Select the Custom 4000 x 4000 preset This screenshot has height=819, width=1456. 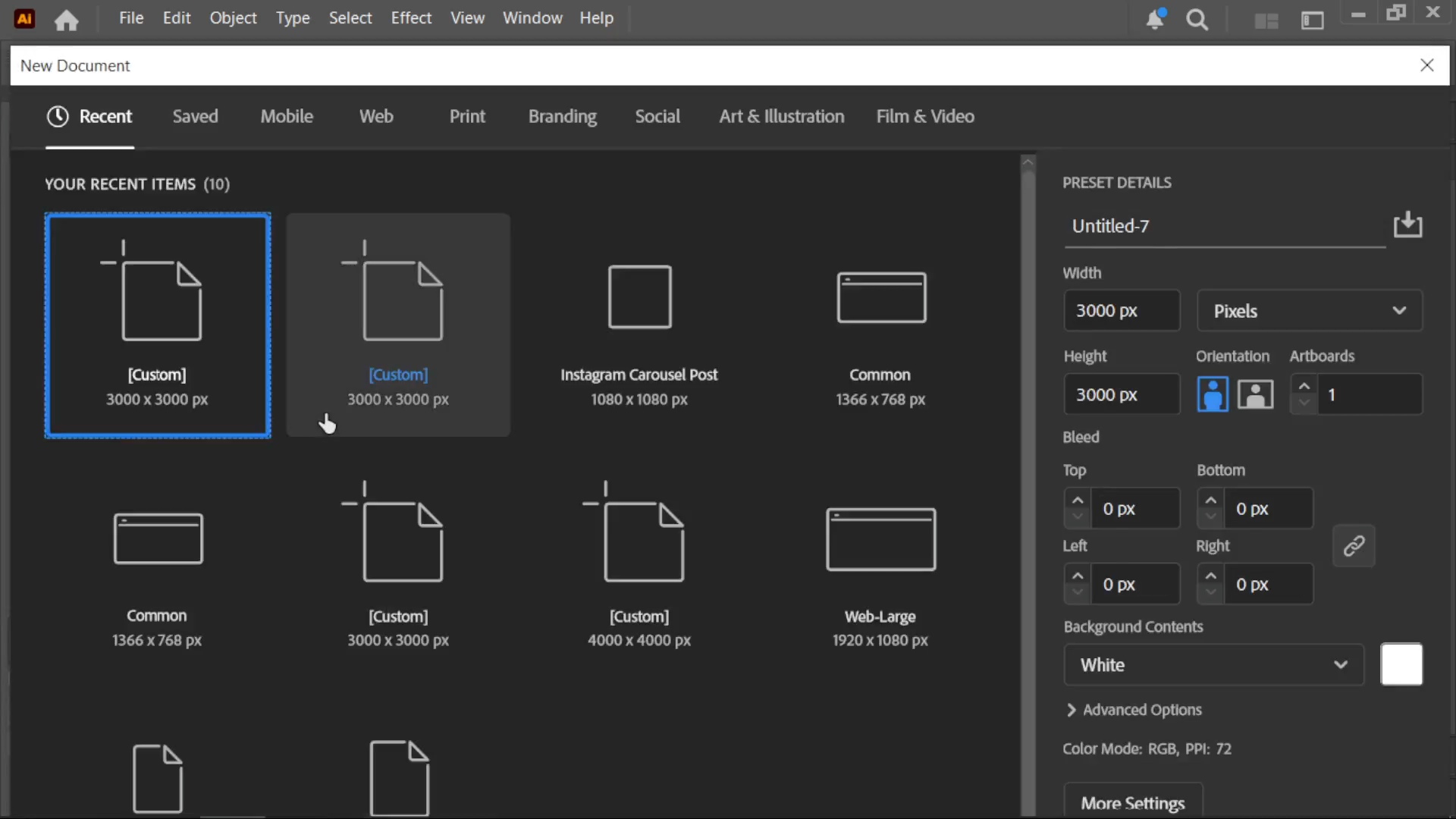[x=639, y=565]
